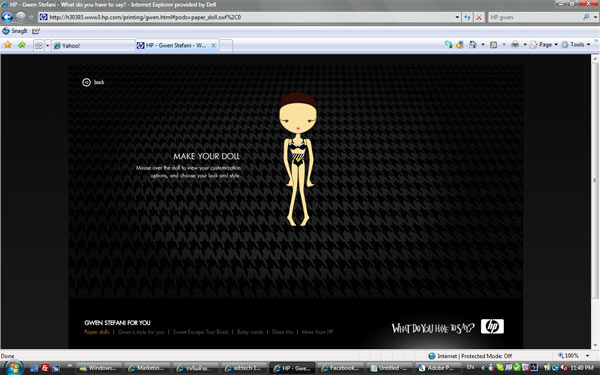
Task: Click the HP logo in footer
Action: pyautogui.click(x=492, y=326)
